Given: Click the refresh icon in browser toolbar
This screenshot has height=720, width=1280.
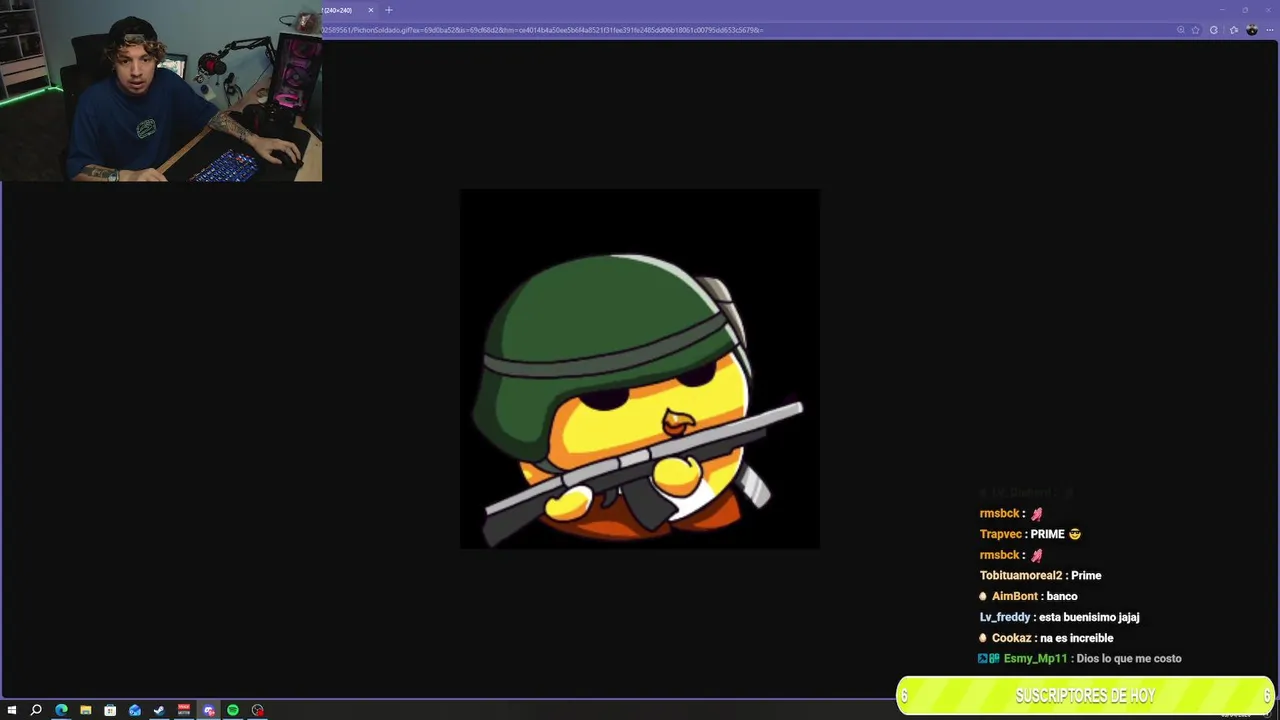Looking at the screenshot, I should click(1214, 30).
